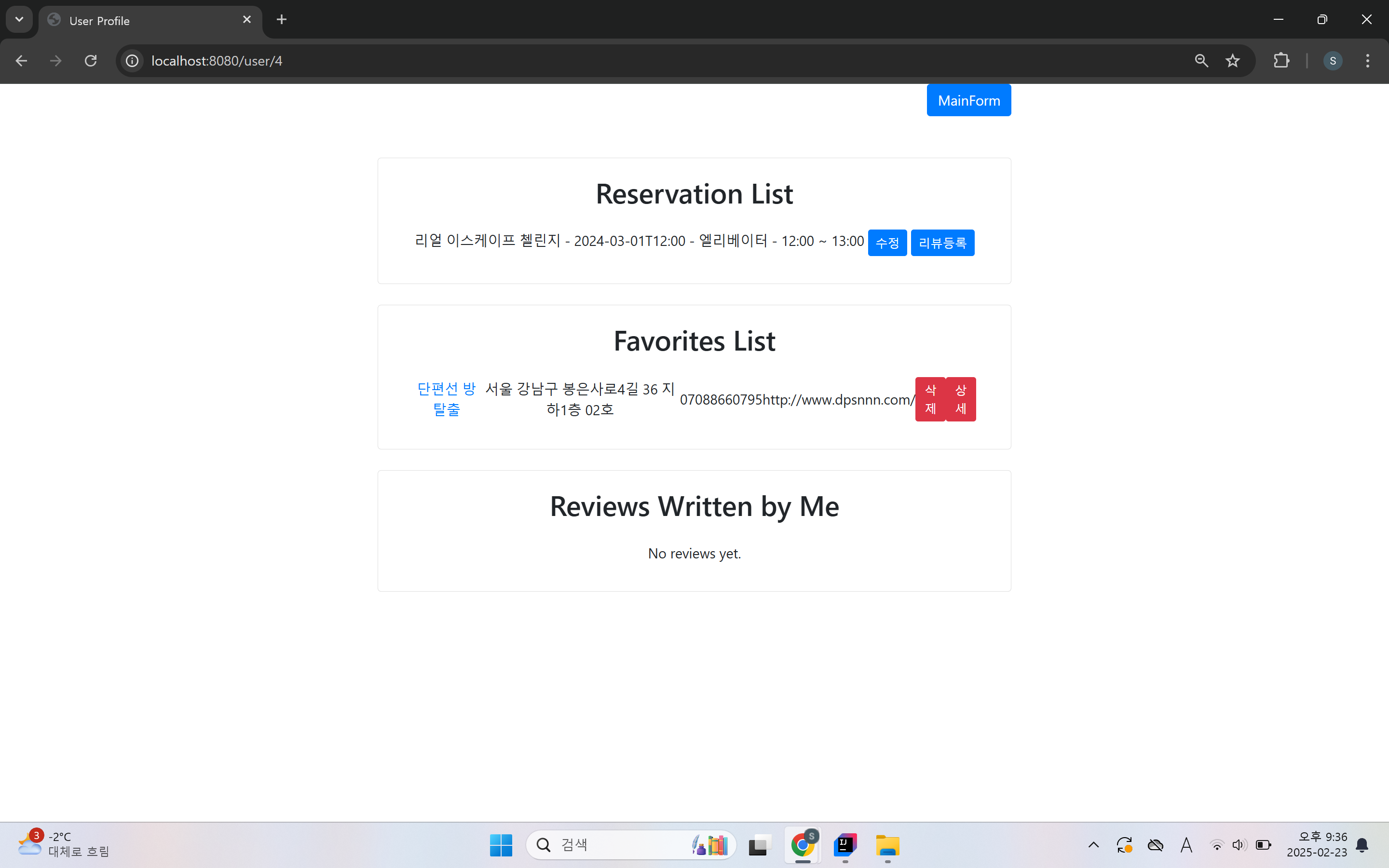Click the 리뷰등록 review button

click(942, 243)
